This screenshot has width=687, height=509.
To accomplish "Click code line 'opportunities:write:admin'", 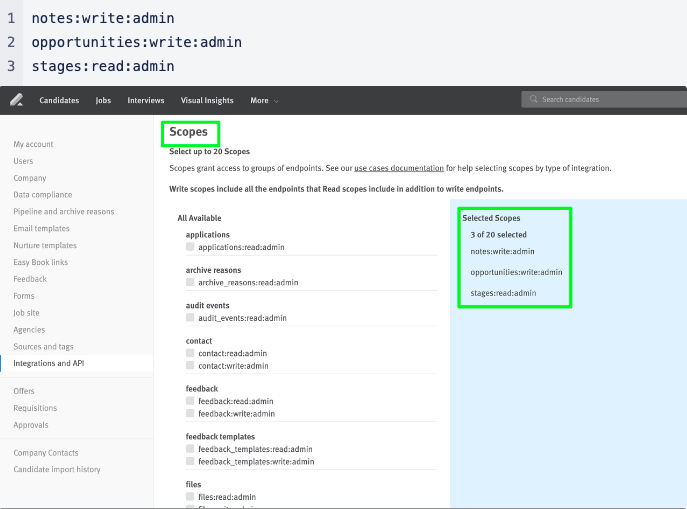I will 137,42.
